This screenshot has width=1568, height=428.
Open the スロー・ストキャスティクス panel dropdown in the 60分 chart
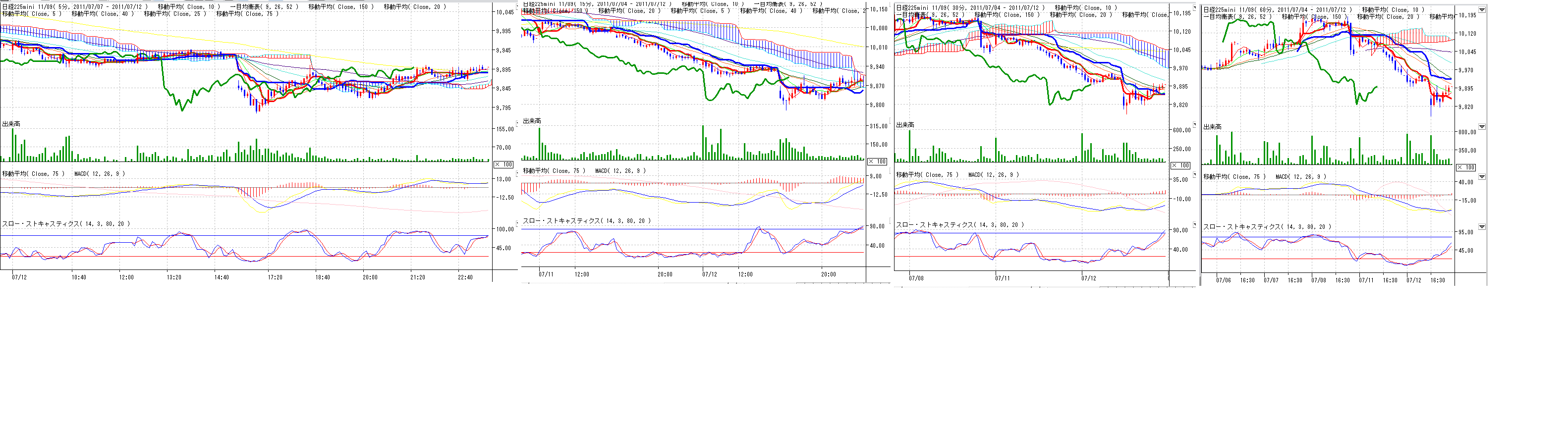click(1482, 226)
